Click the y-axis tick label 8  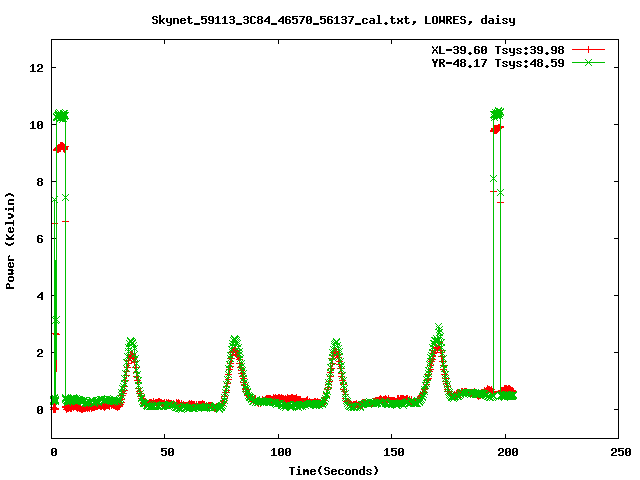tap(40, 182)
